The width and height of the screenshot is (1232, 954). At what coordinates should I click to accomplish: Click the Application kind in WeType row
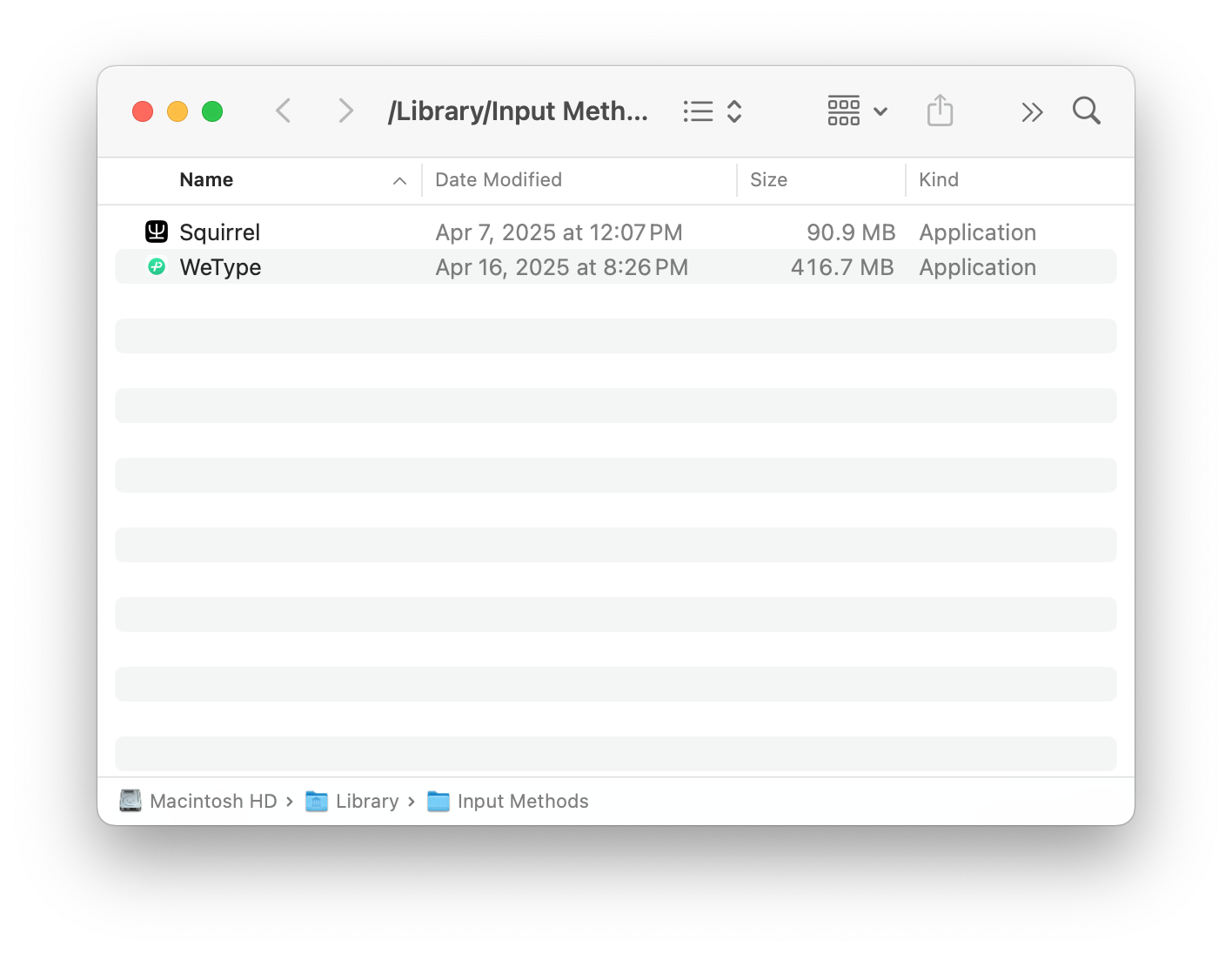978,267
